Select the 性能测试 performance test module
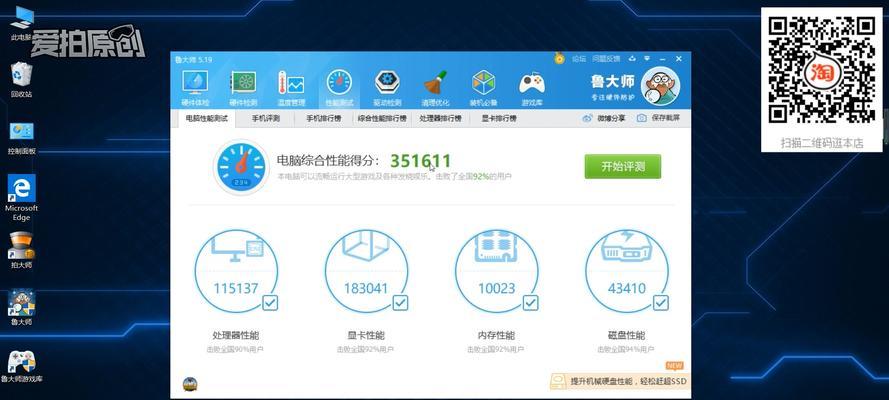The width and height of the screenshot is (889, 400). pyautogui.click(x=339, y=88)
